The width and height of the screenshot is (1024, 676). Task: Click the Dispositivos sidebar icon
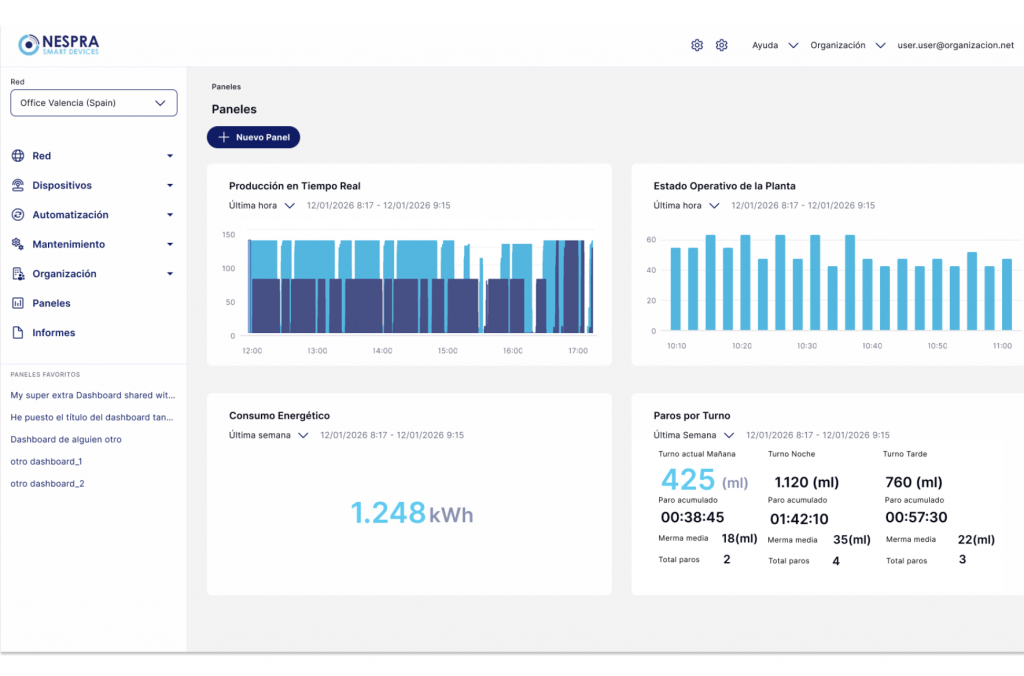tap(17, 186)
